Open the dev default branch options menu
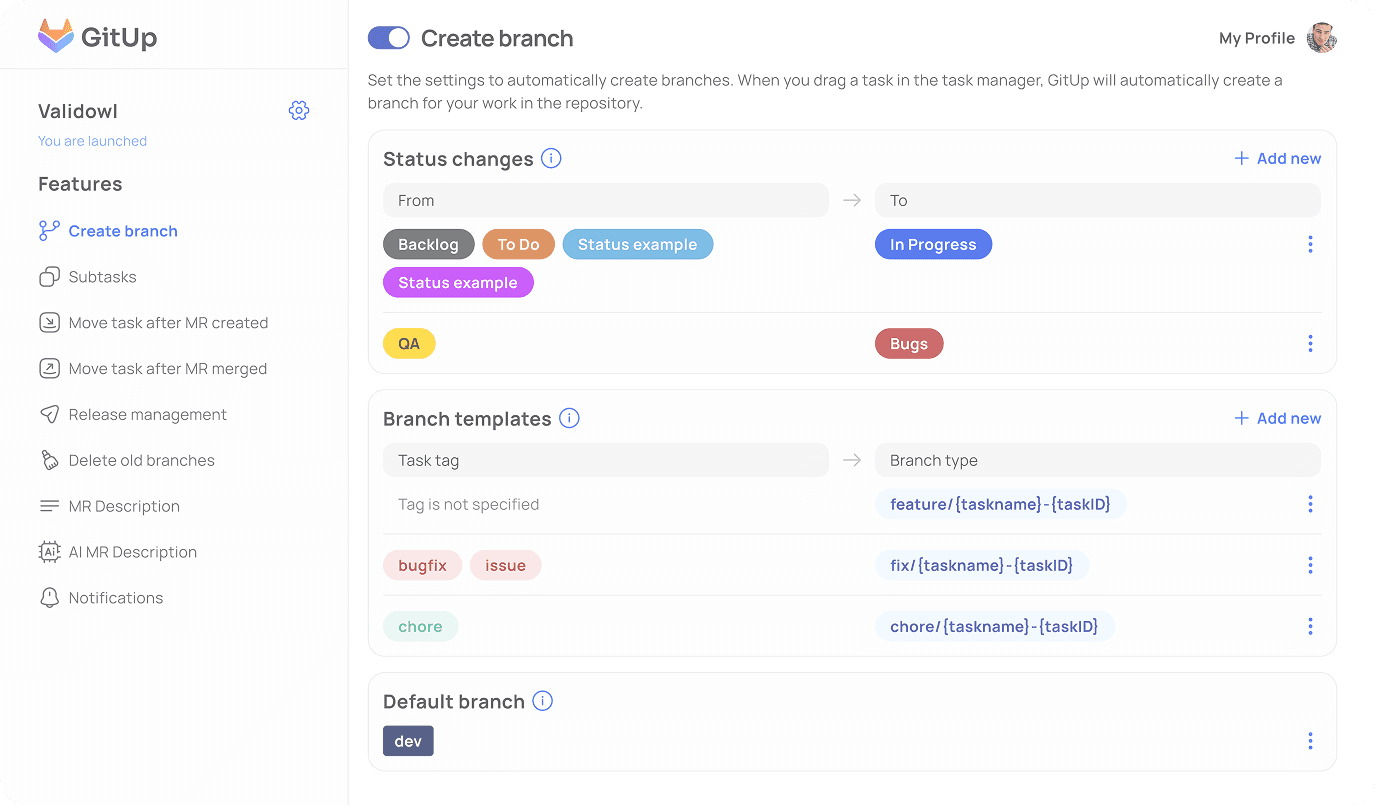The width and height of the screenshot is (1376, 806). pyautogui.click(x=1310, y=741)
